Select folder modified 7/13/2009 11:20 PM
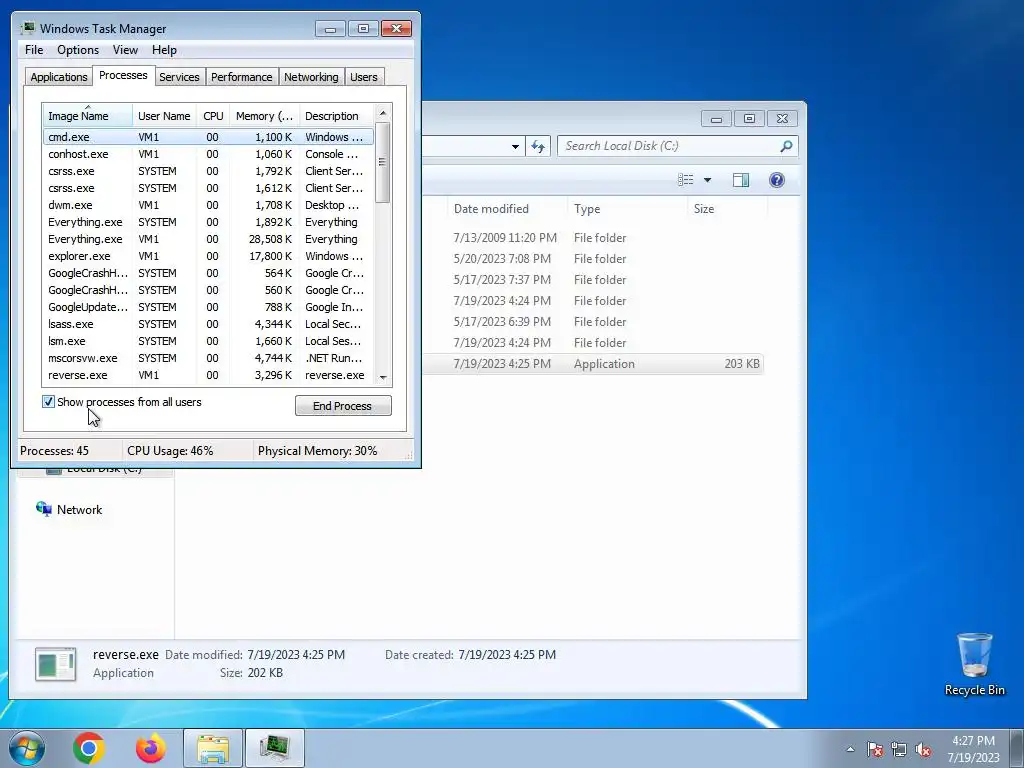This screenshot has height=768, width=1024. click(593, 238)
